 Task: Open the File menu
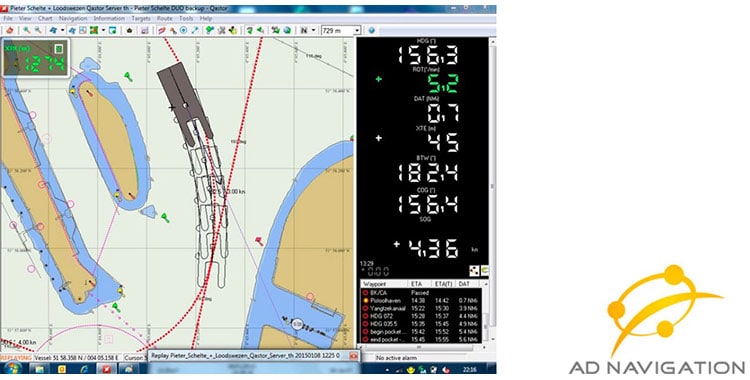[x=8, y=18]
